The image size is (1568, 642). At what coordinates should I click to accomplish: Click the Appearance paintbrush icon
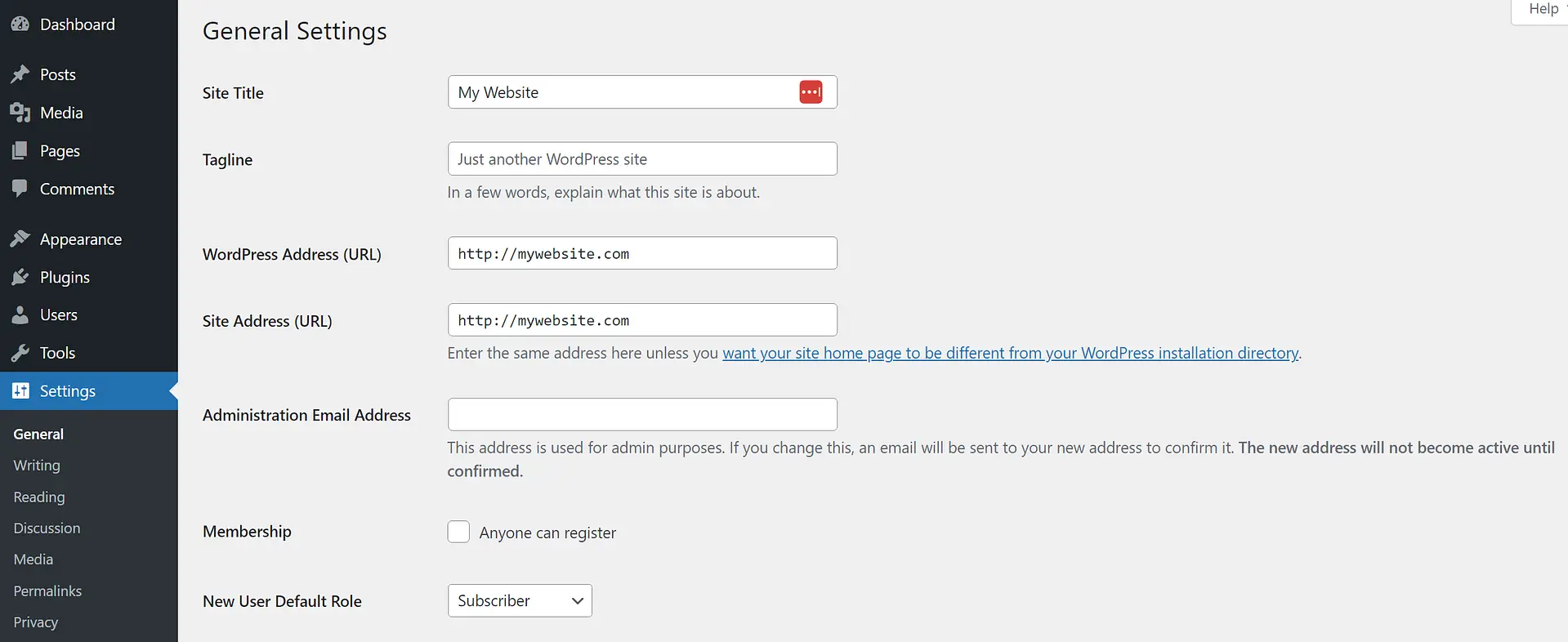[x=20, y=239]
